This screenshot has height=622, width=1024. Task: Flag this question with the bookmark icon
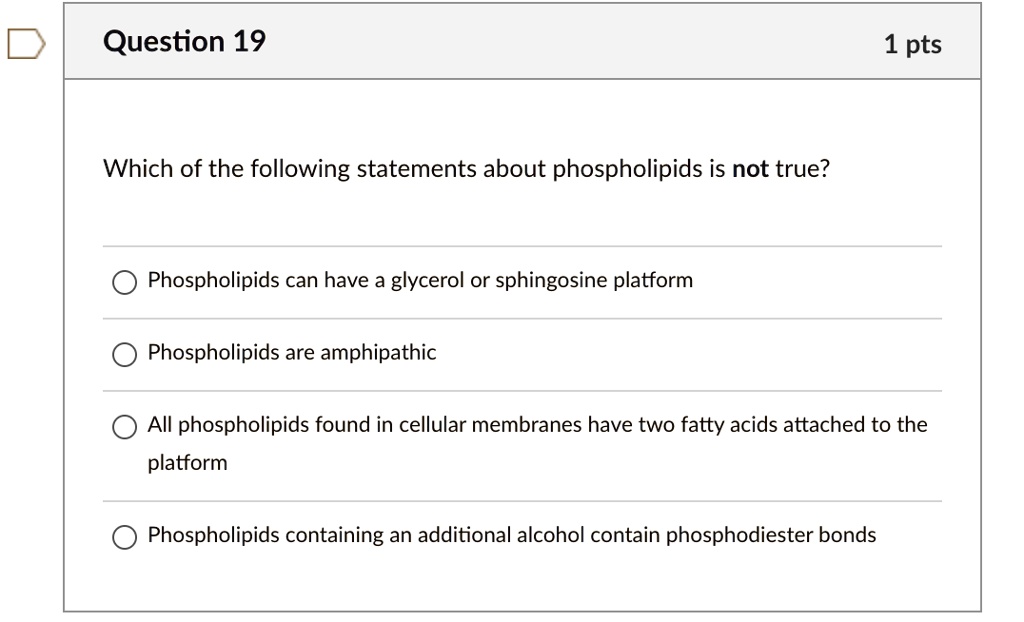27,45
